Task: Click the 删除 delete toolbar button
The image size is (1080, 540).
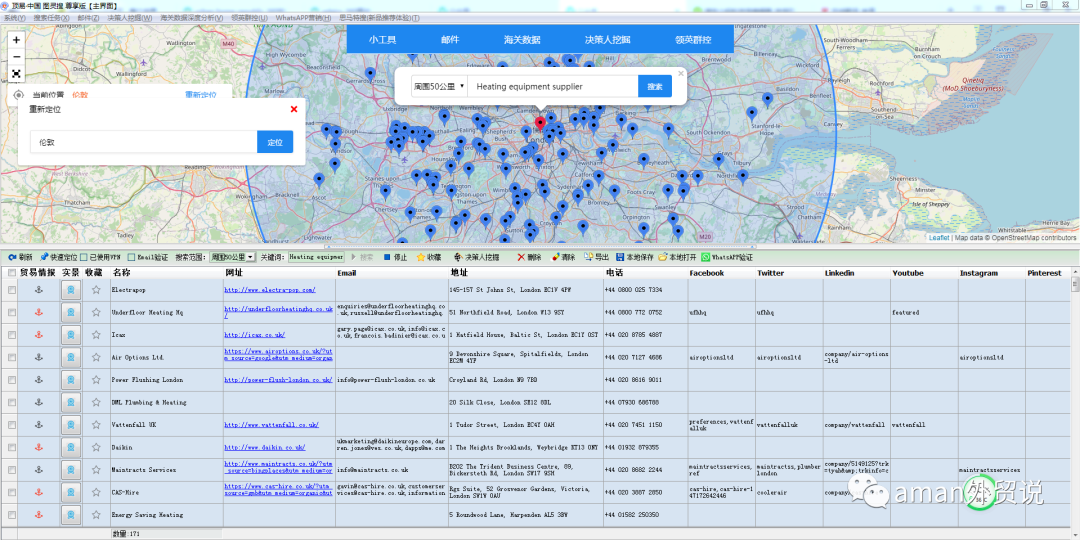Action: click(x=529, y=257)
